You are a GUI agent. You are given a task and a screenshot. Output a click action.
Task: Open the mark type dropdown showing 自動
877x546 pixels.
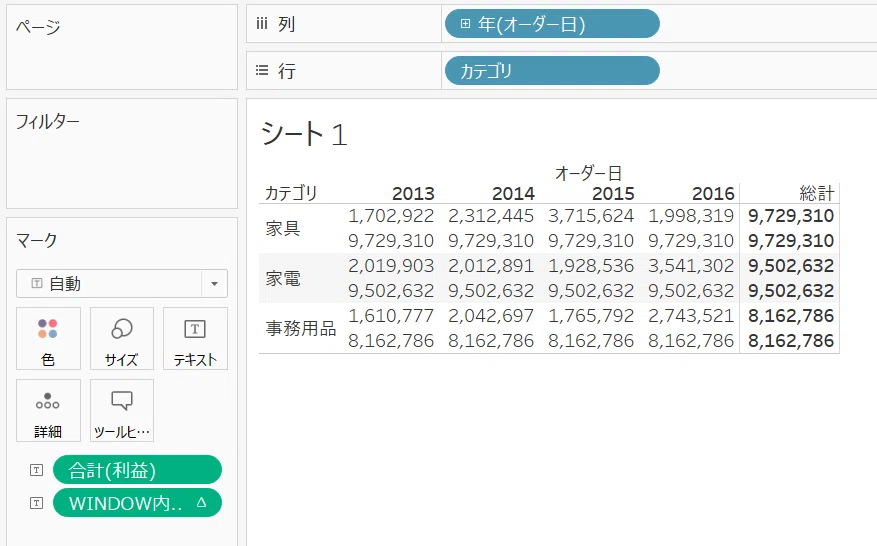tap(122, 284)
